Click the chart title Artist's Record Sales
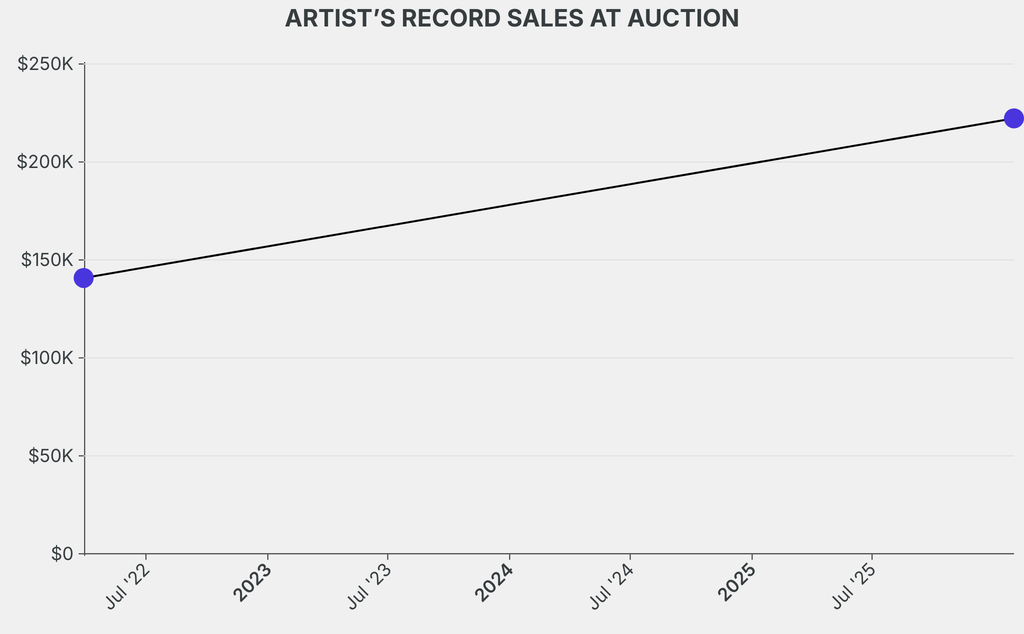The image size is (1024, 634). 512,18
